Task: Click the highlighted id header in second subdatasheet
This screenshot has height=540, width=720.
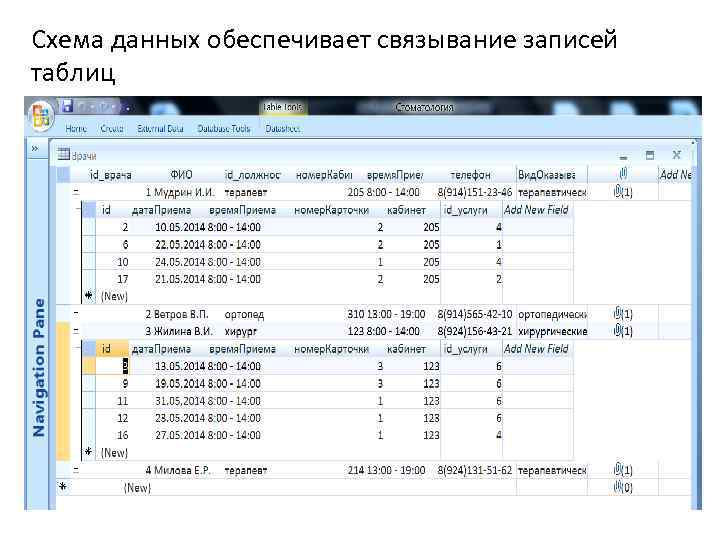Action: coord(112,349)
